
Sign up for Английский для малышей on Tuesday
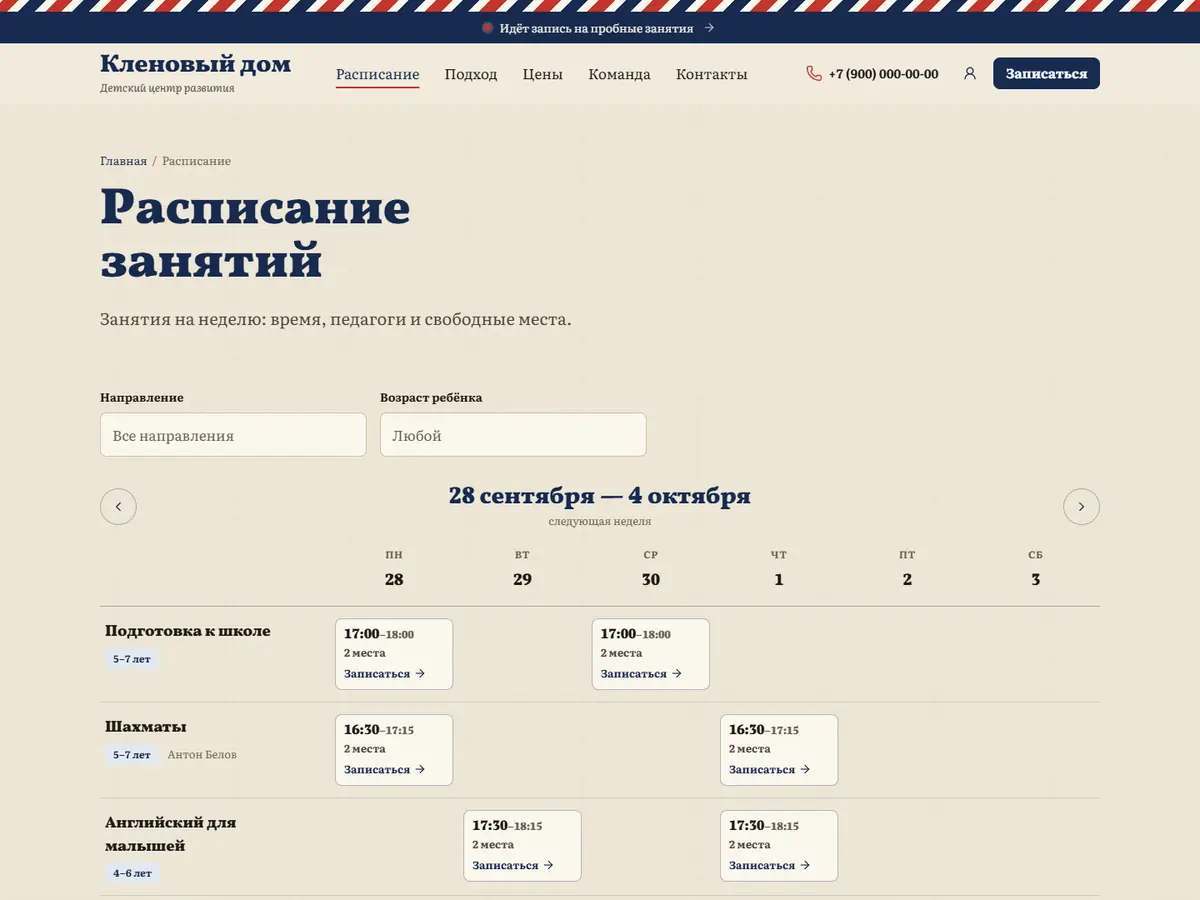(513, 866)
